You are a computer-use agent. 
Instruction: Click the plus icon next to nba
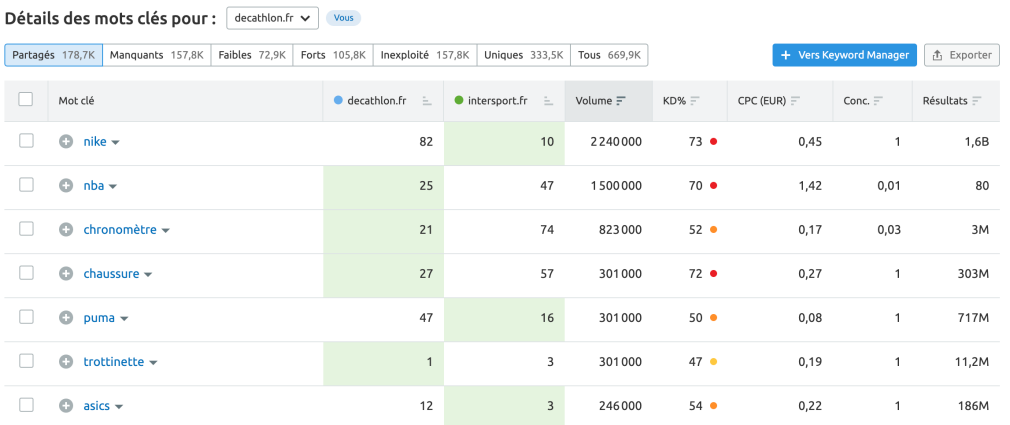[x=66, y=186]
